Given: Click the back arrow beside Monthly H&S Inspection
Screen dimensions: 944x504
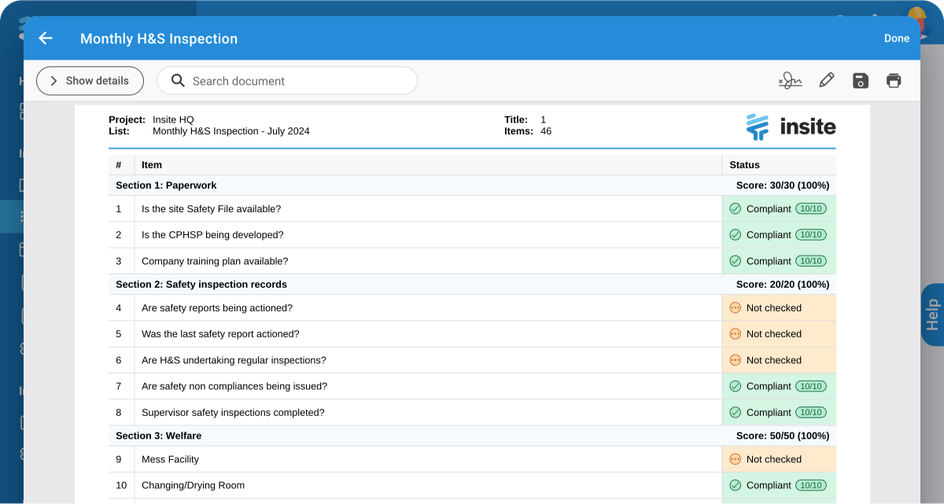Looking at the screenshot, I should pyautogui.click(x=45, y=38).
